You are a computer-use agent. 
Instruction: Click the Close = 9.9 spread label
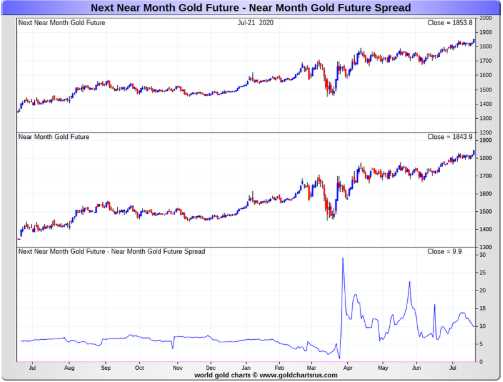[444, 251]
